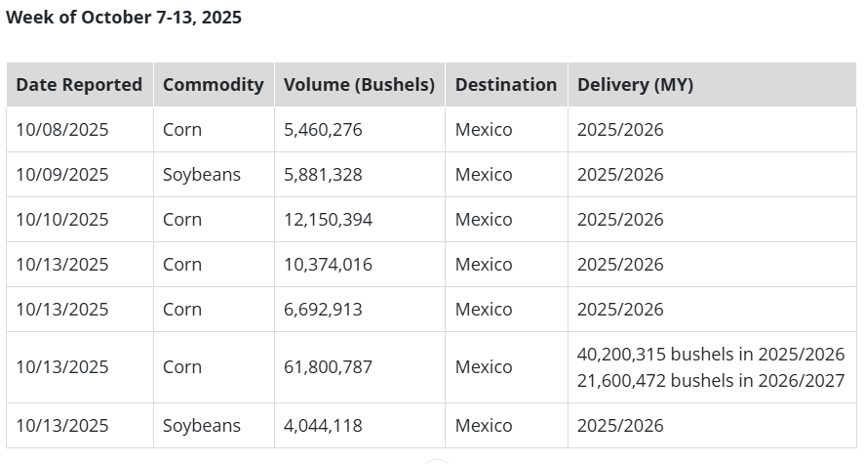
Task: Select the Week of October 7-13 heading
Action: (x=124, y=17)
